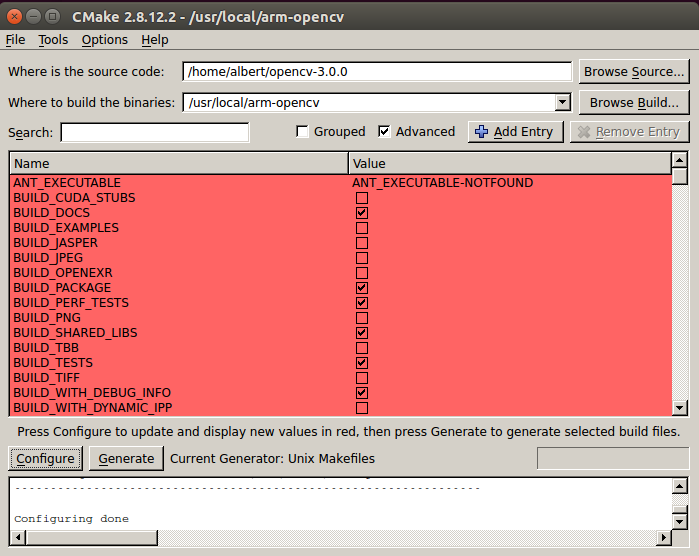Enable BUILD_JPEG checkbox

[362, 258]
